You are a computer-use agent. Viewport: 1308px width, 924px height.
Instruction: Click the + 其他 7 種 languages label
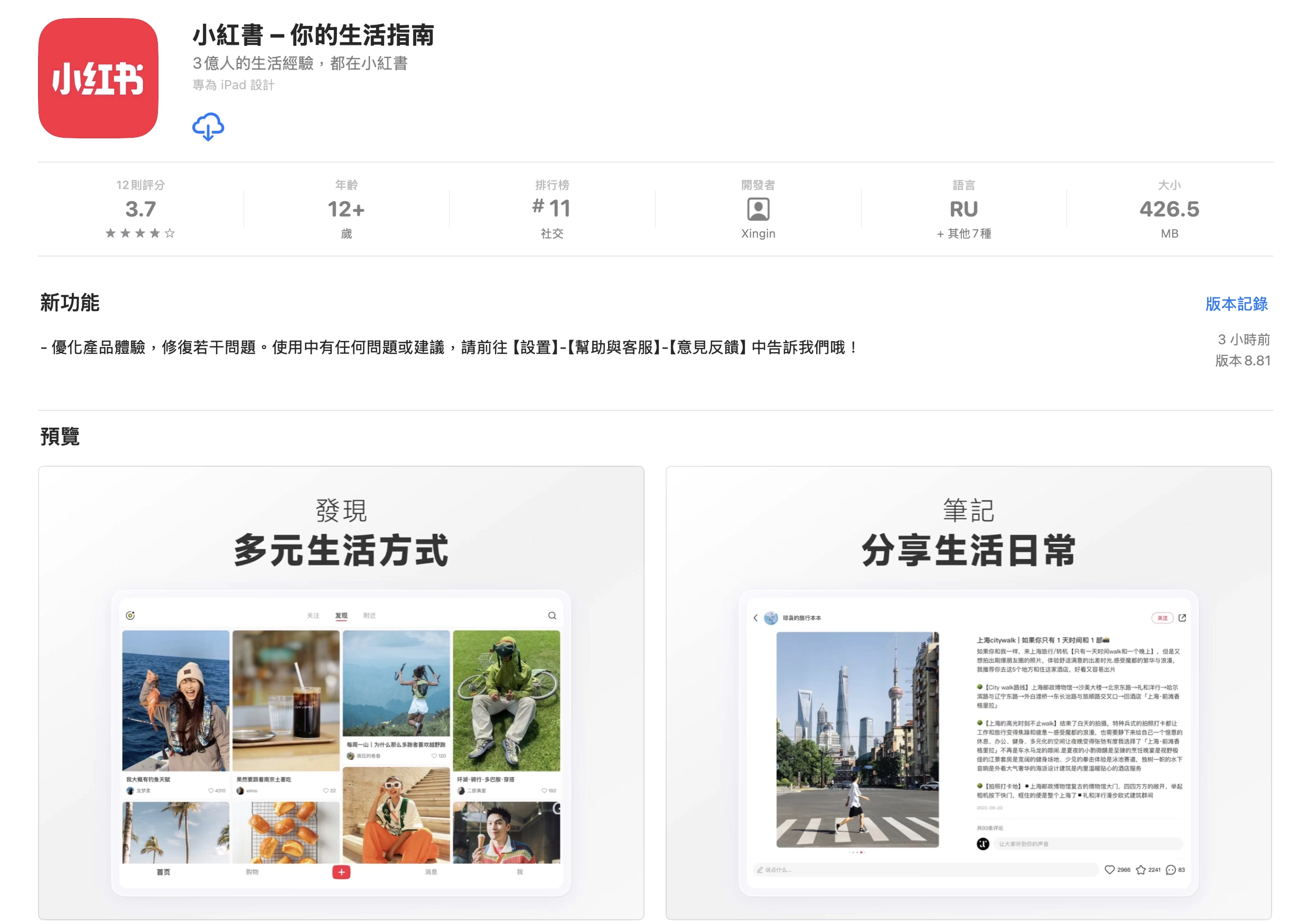(x=964, y=233)
